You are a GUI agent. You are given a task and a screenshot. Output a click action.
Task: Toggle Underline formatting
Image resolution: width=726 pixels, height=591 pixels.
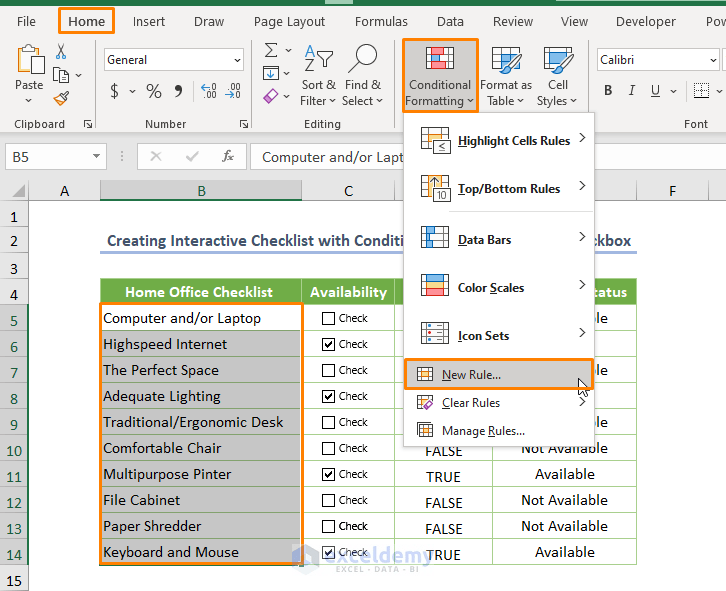point(655,90)
